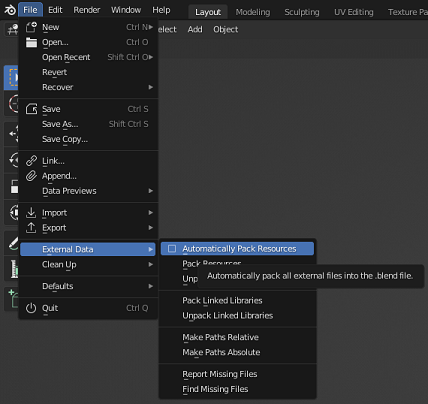The height and width of the screenshot is (404, 428).
Task: Click the Open Recent entry
Action: pyautogui.click(x=88, y=57)
